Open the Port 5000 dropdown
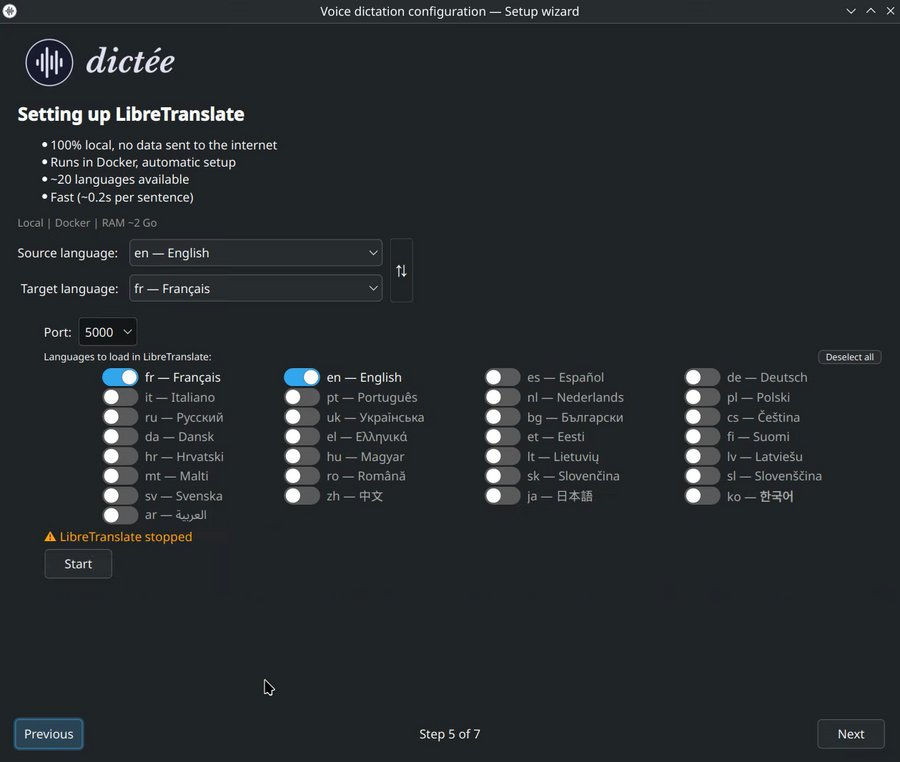Image resolution: width=900 pixels, height=762 pixels. (108, 332)
